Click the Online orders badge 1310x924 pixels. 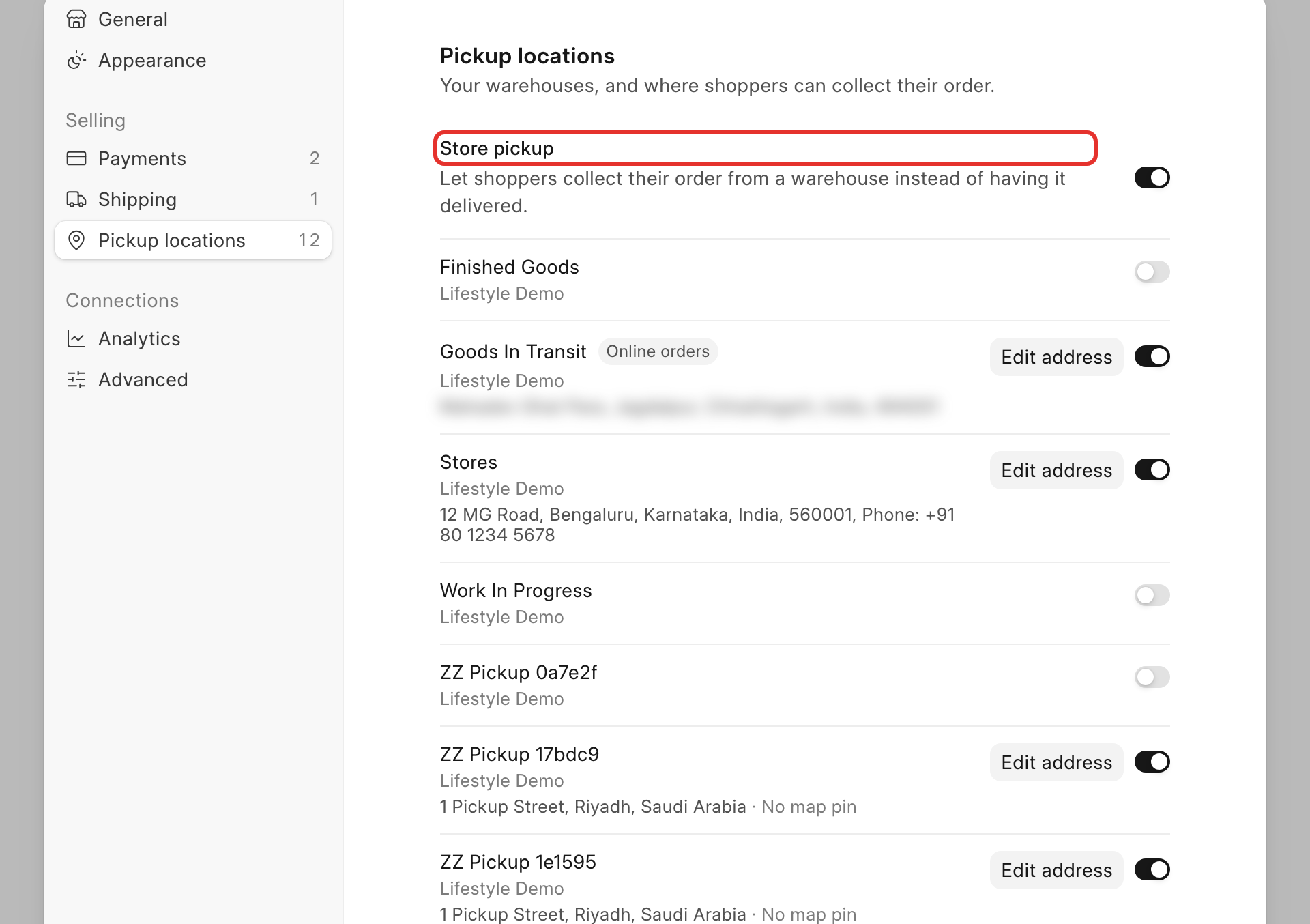[658, 351]
